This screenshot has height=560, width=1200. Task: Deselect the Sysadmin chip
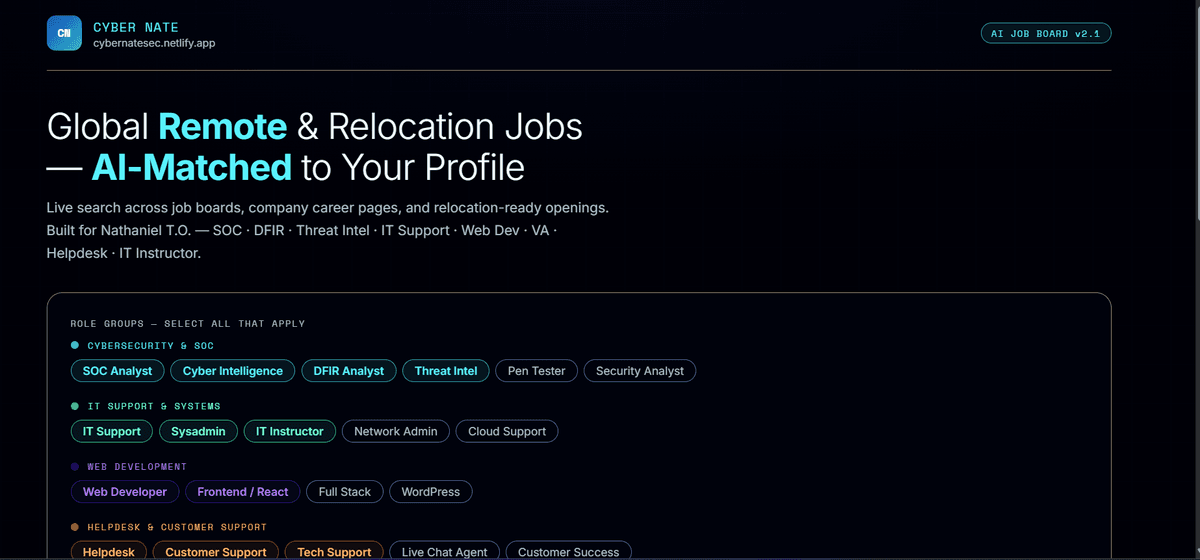[x=199, y=432]
